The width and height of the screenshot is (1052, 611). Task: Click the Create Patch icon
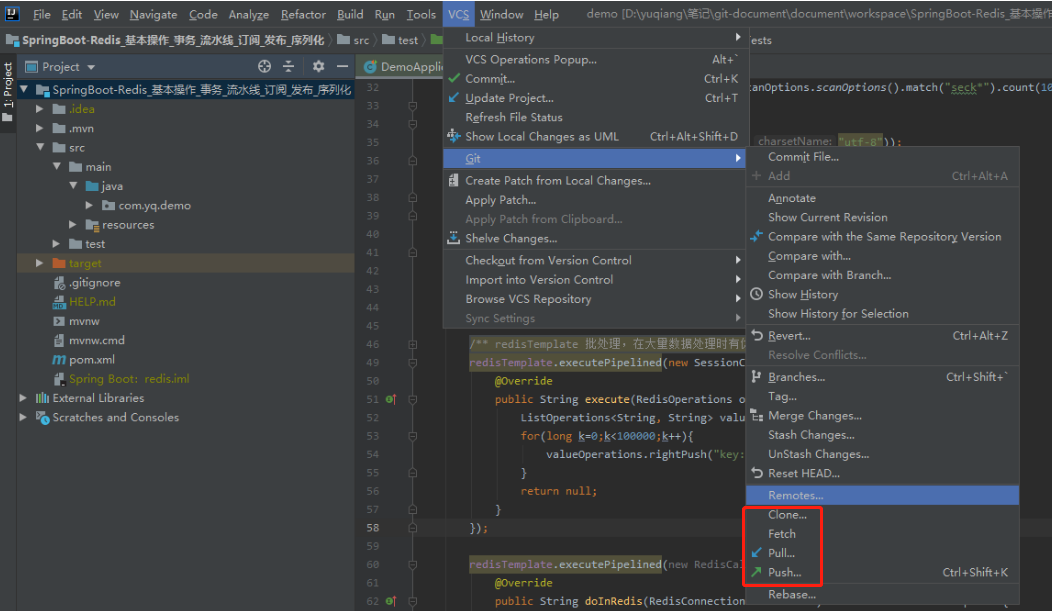pos(454,180)
